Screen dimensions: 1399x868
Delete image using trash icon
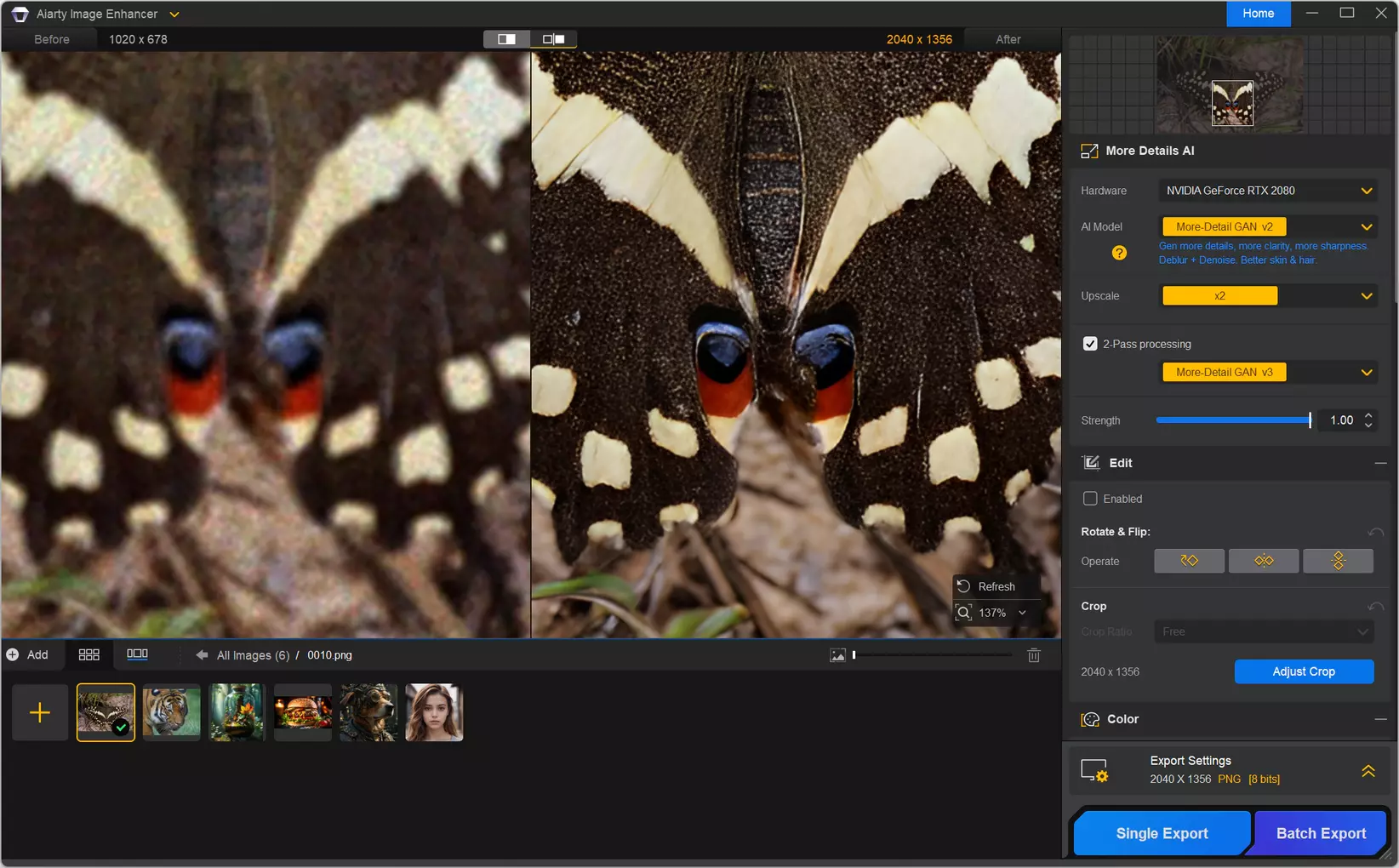(1033, 655)
